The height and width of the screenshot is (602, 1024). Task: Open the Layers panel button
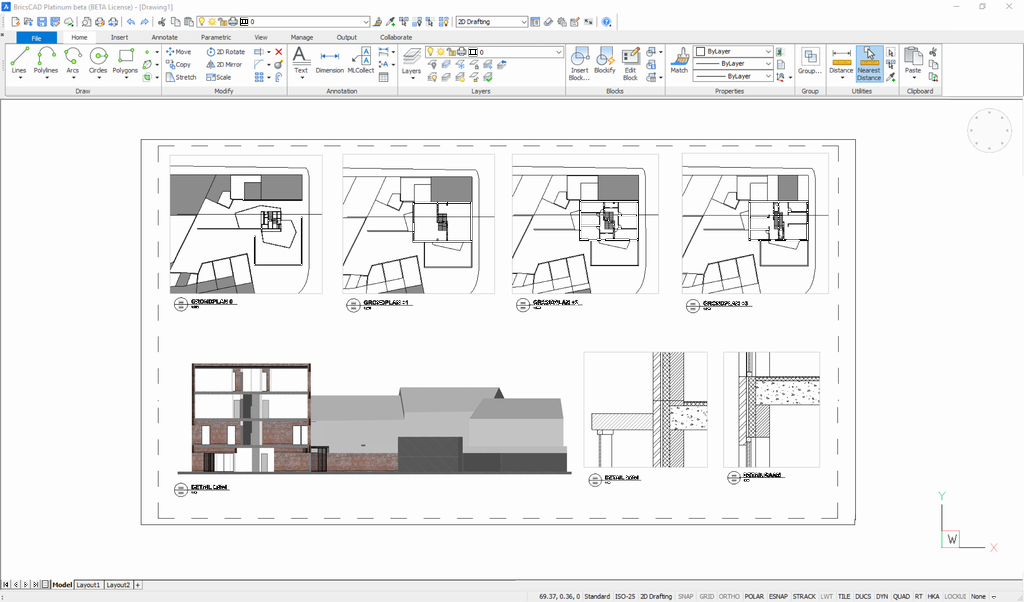point(411,60)
